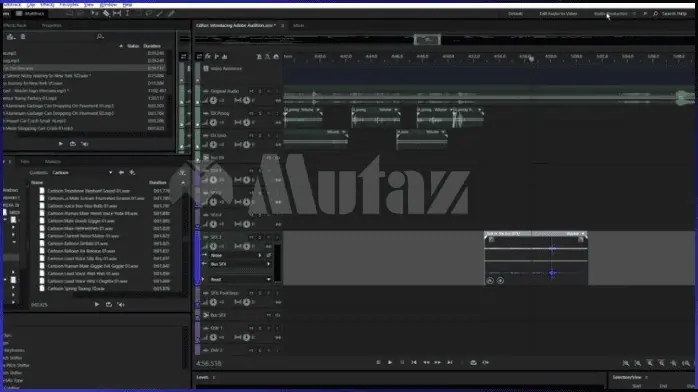Solo the Original Audio track
This screenshot has height=392, width=698.
[x=260, y=91]
